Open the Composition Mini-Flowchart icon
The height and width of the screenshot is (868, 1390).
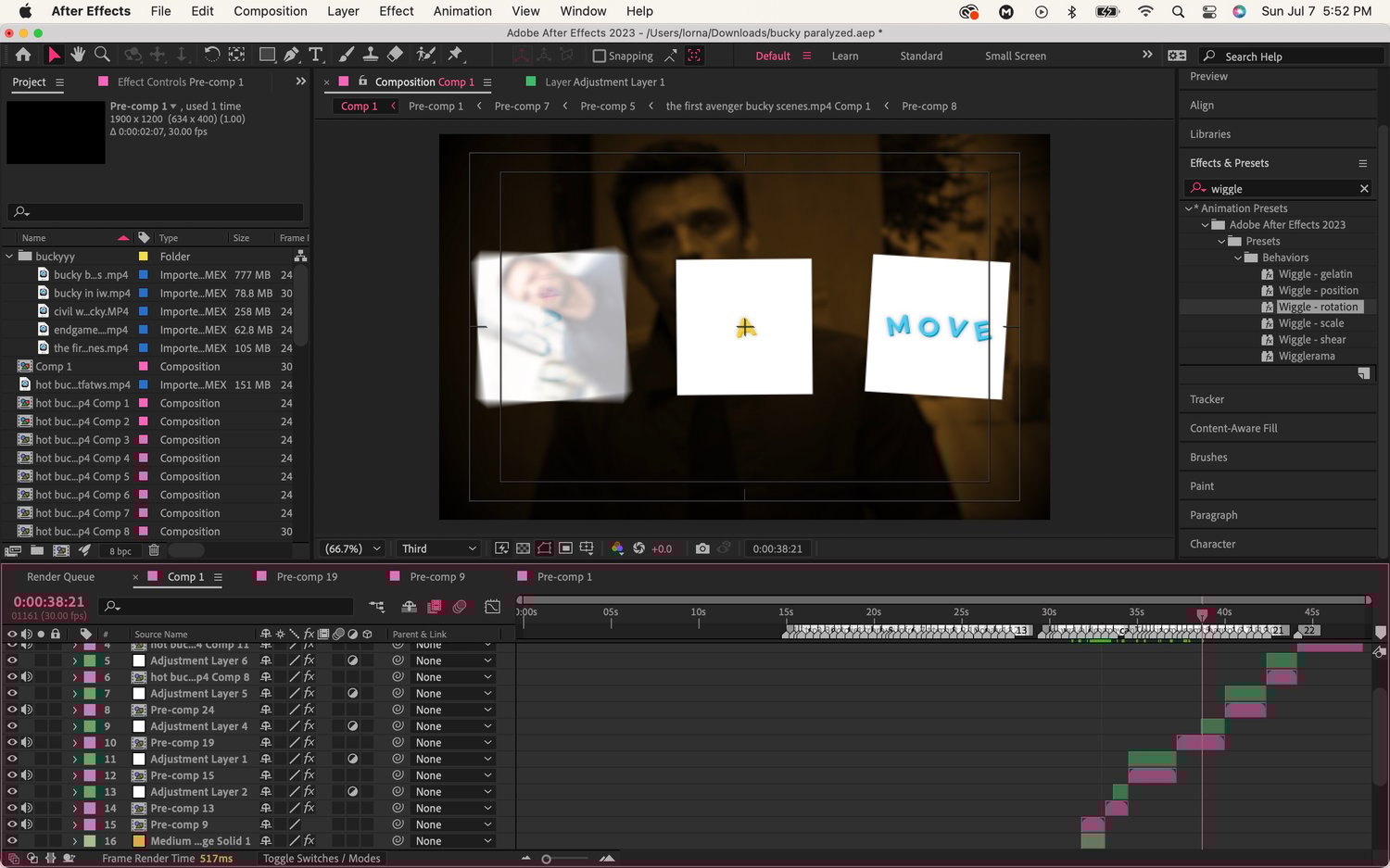[x=377, y=606]
